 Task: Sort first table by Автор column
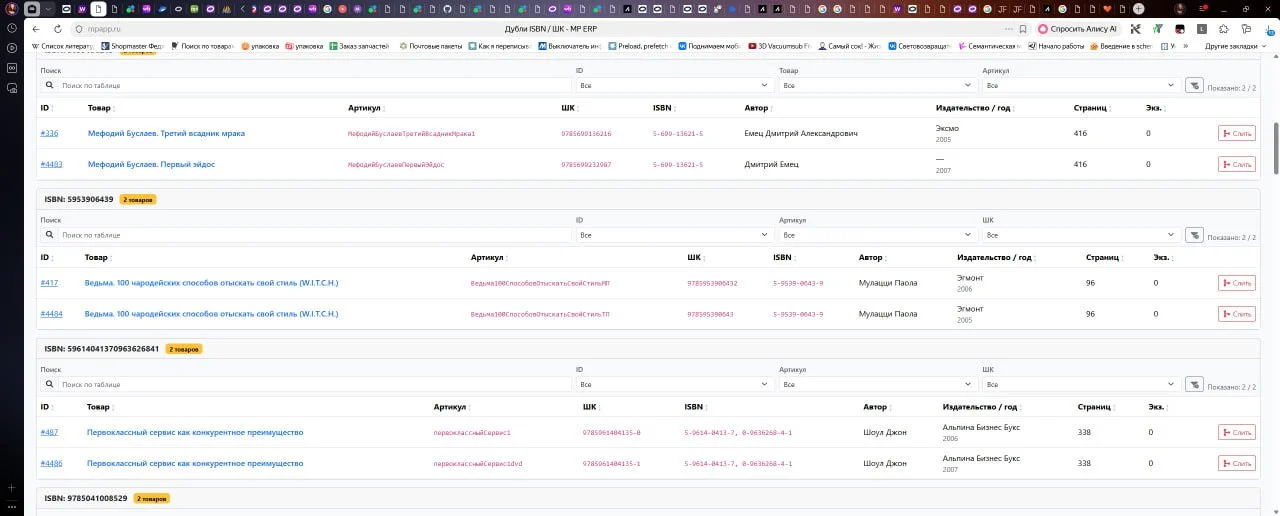(758, 108)
